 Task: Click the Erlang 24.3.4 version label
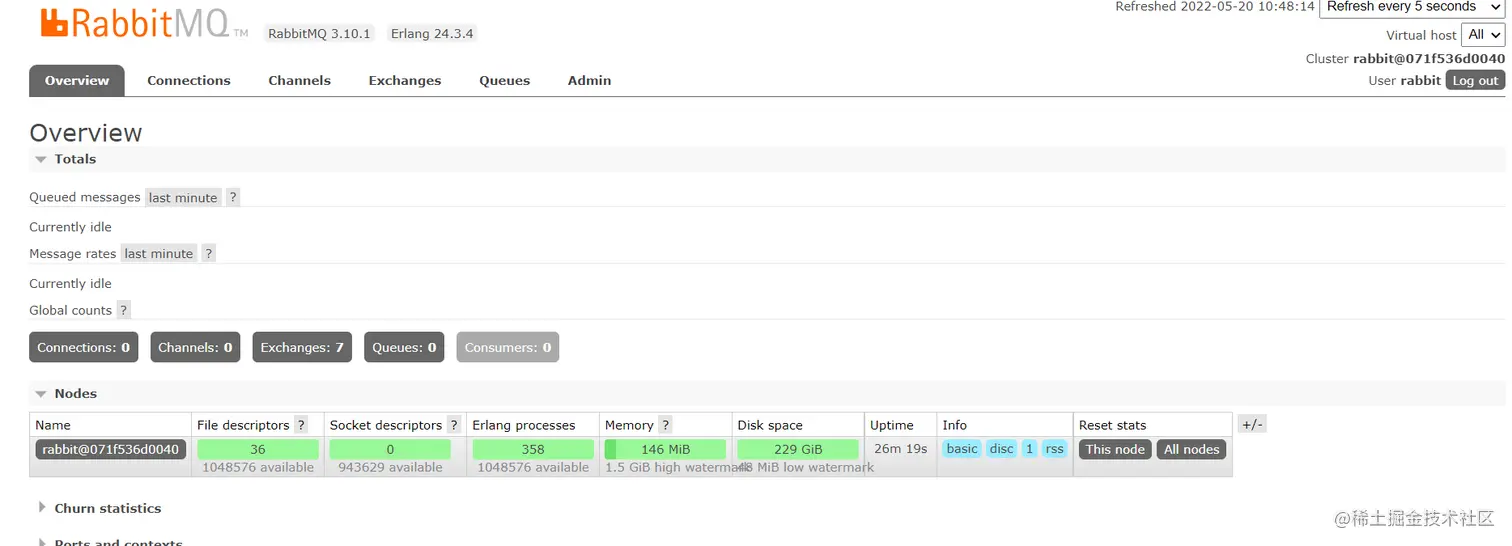432,33
